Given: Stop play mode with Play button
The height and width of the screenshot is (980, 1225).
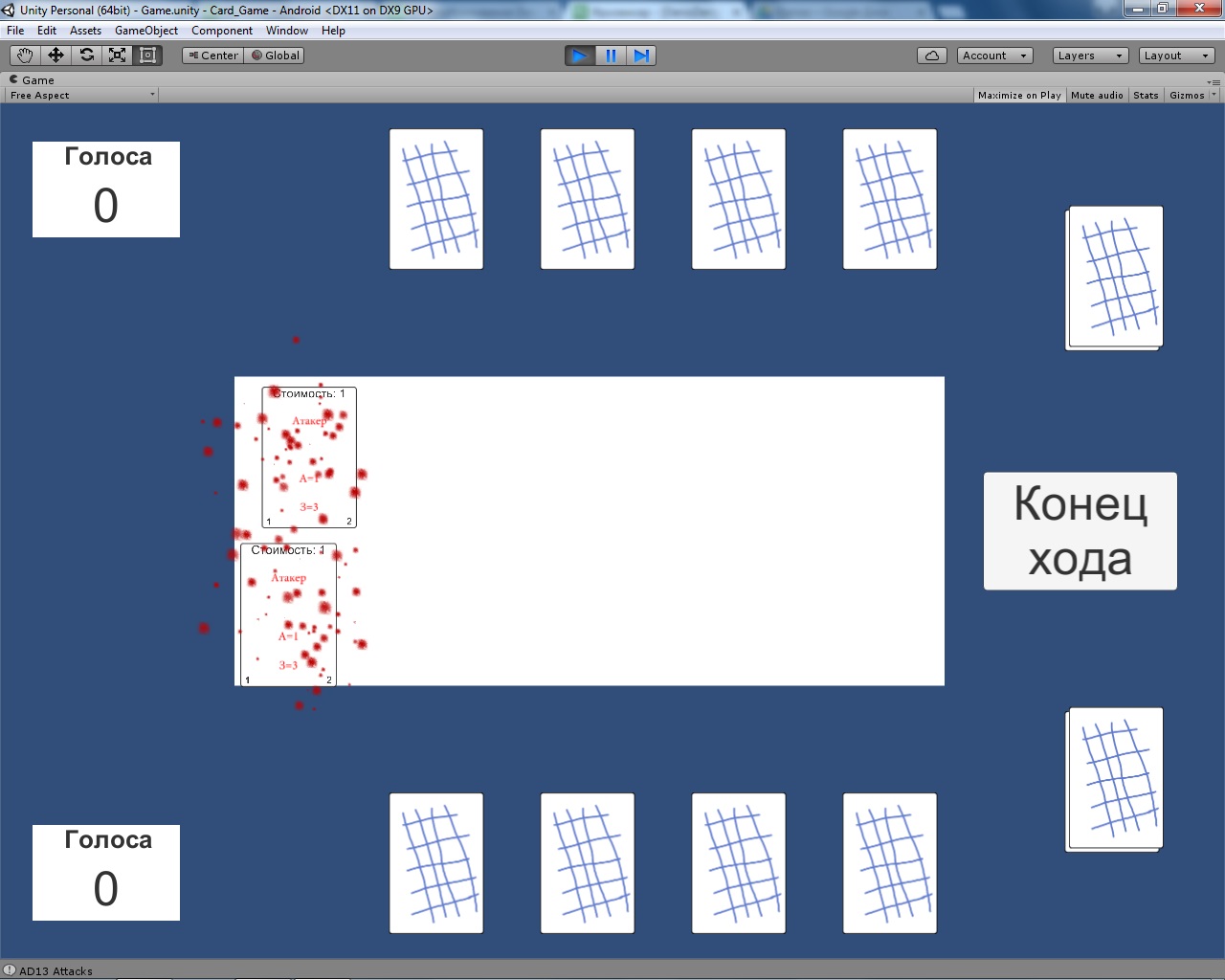Looking at the screenshot, I should pos(580,56).
